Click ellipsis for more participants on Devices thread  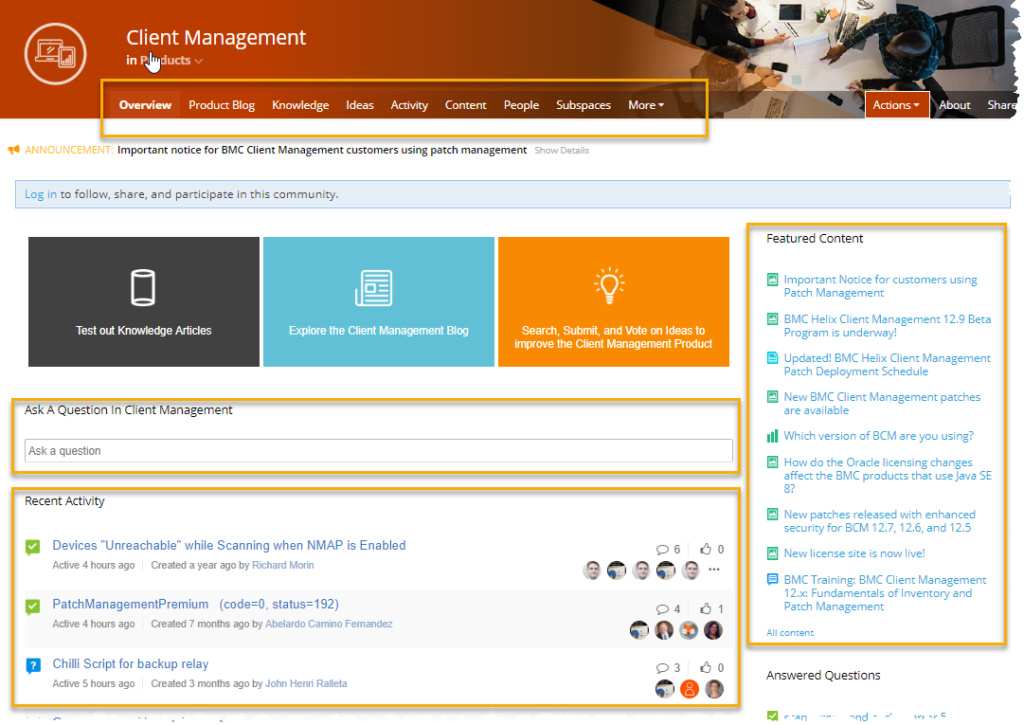(714, 570)
